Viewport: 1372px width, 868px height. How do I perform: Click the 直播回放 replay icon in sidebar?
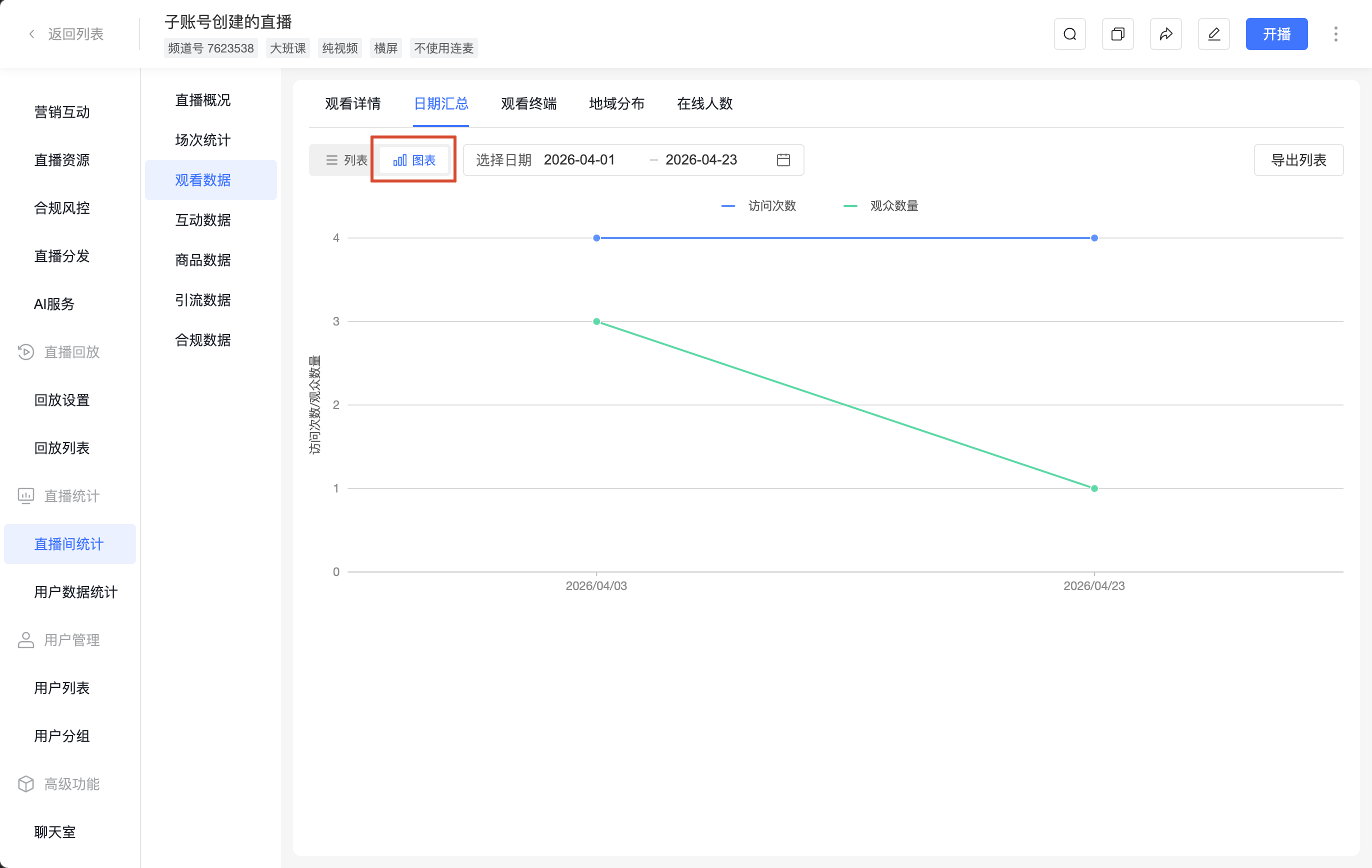tap(25, 352)
